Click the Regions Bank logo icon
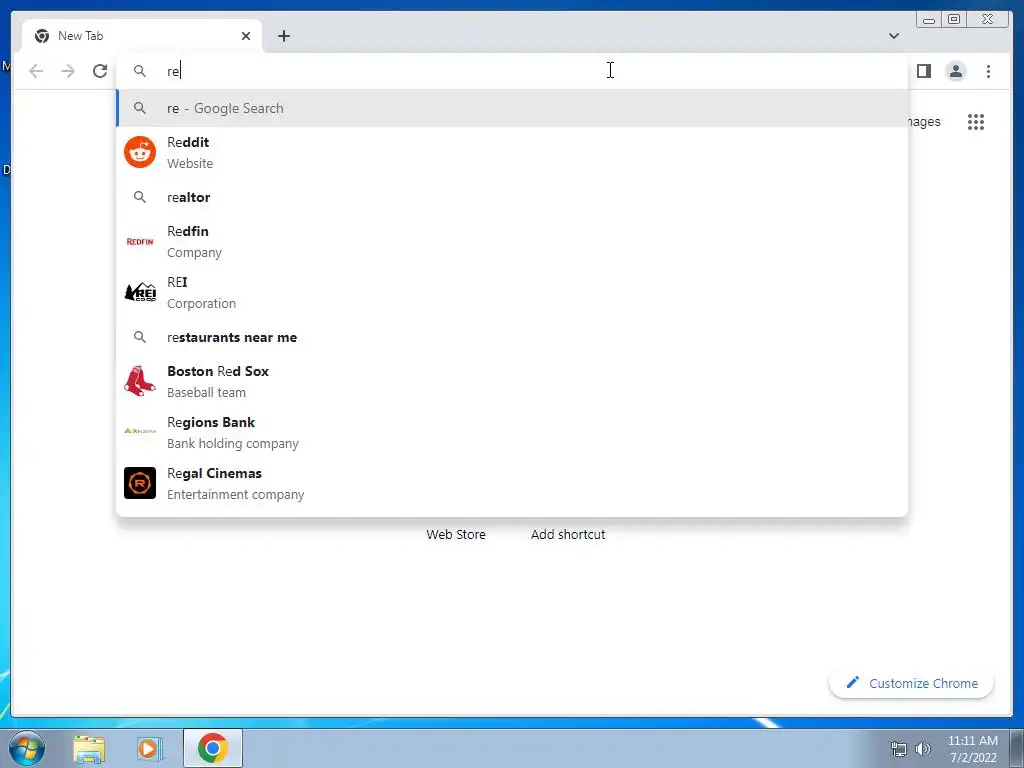1024x768 pixels. click(140, 431)
